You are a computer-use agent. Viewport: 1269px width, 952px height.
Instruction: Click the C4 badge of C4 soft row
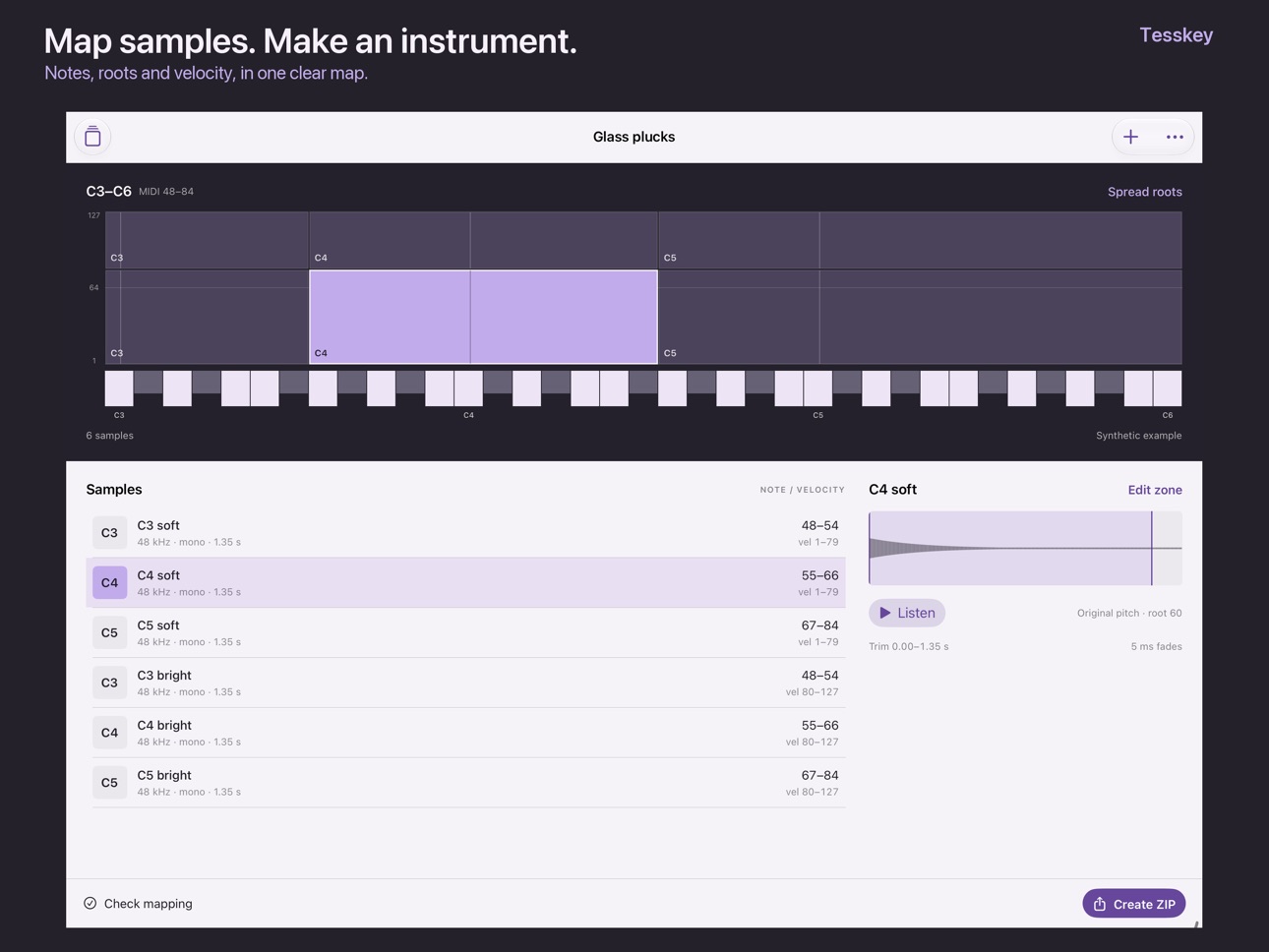pos(109,582)
